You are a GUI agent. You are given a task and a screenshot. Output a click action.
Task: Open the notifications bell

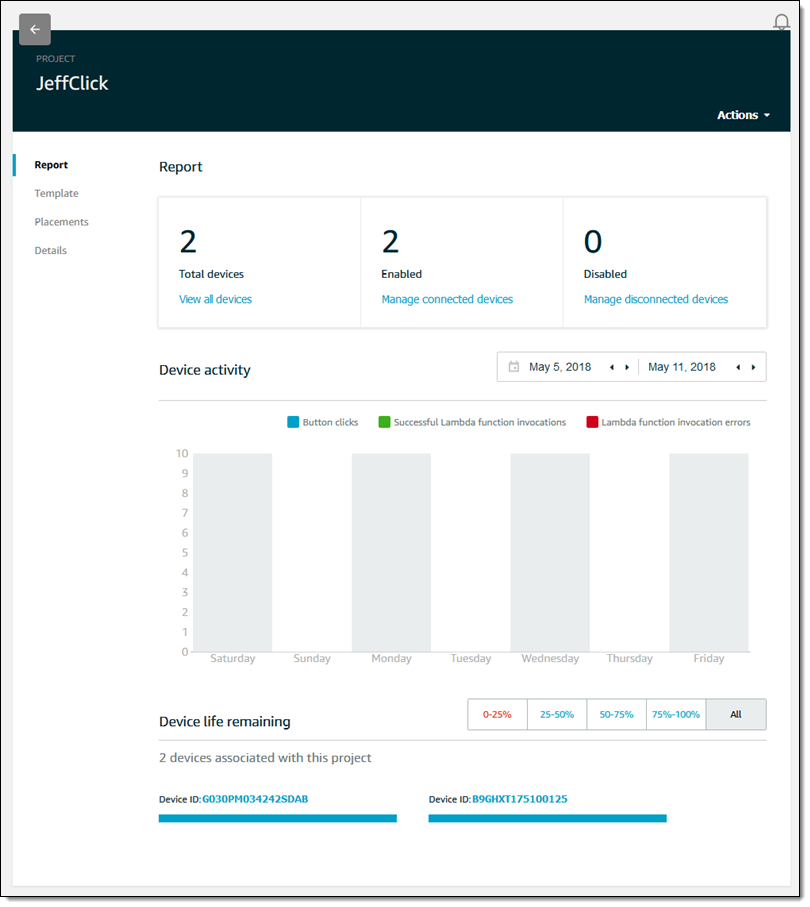(x=781, y=22)
